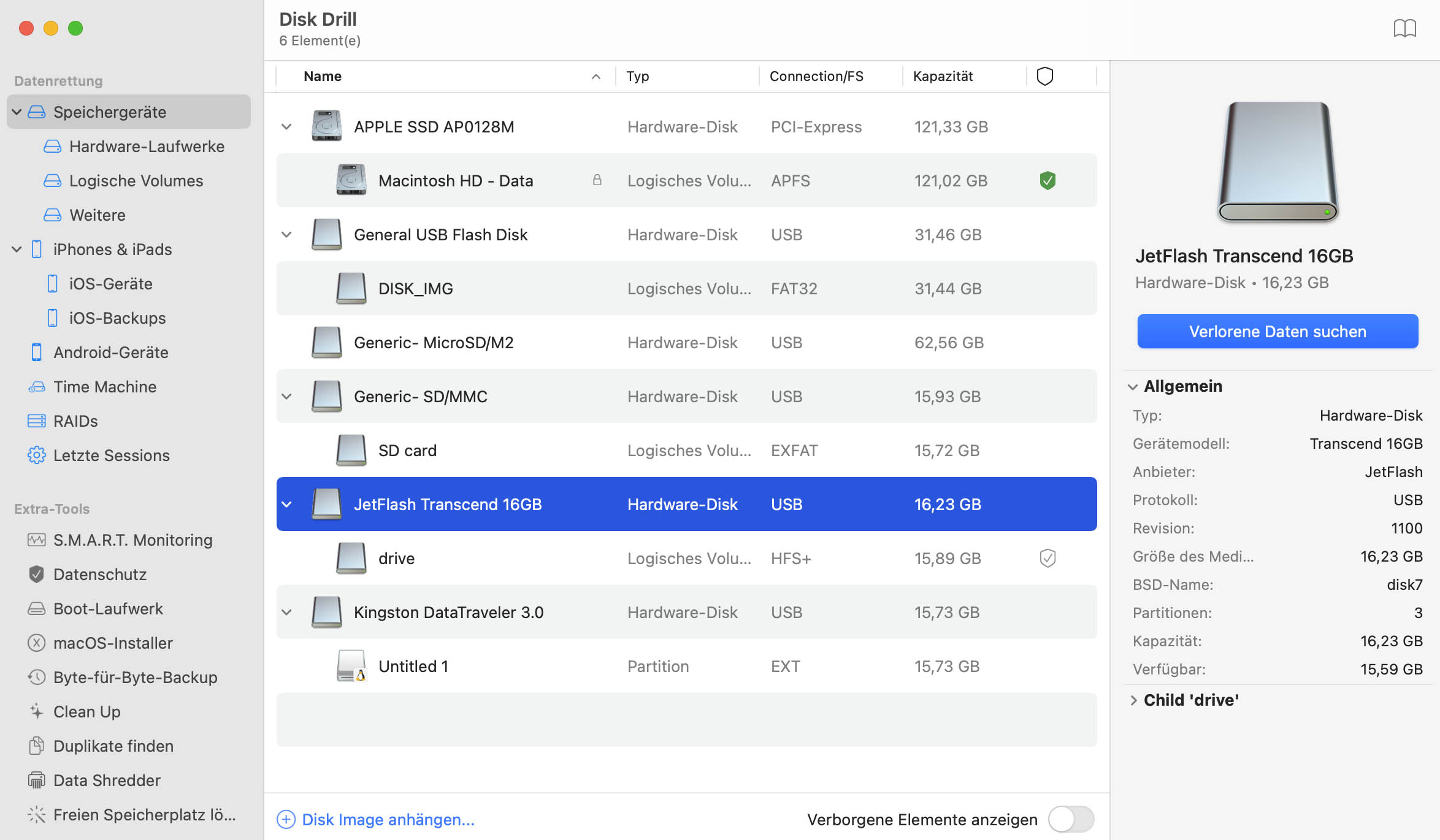Click the S.M.A.R.T. Monitoring icon
1440x840 pixels.
tap(36, 540)
